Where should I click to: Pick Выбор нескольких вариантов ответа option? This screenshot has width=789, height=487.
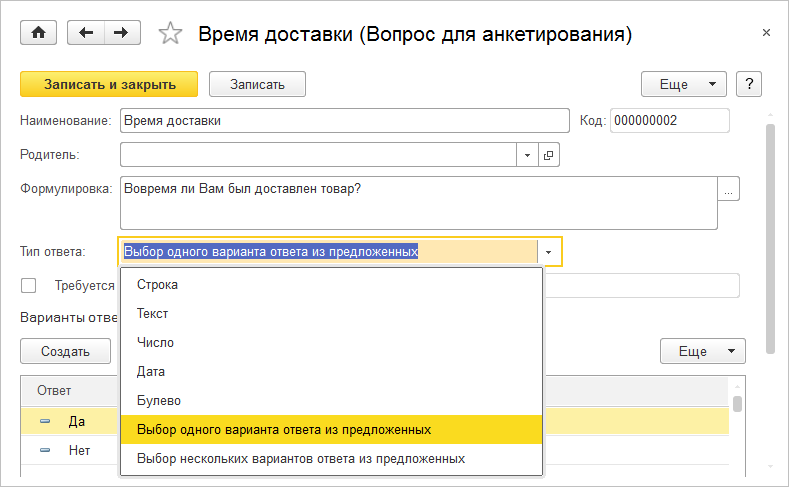300,459
